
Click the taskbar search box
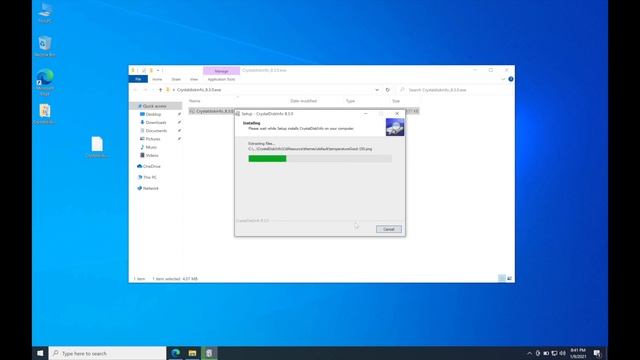tap(107, 353)
